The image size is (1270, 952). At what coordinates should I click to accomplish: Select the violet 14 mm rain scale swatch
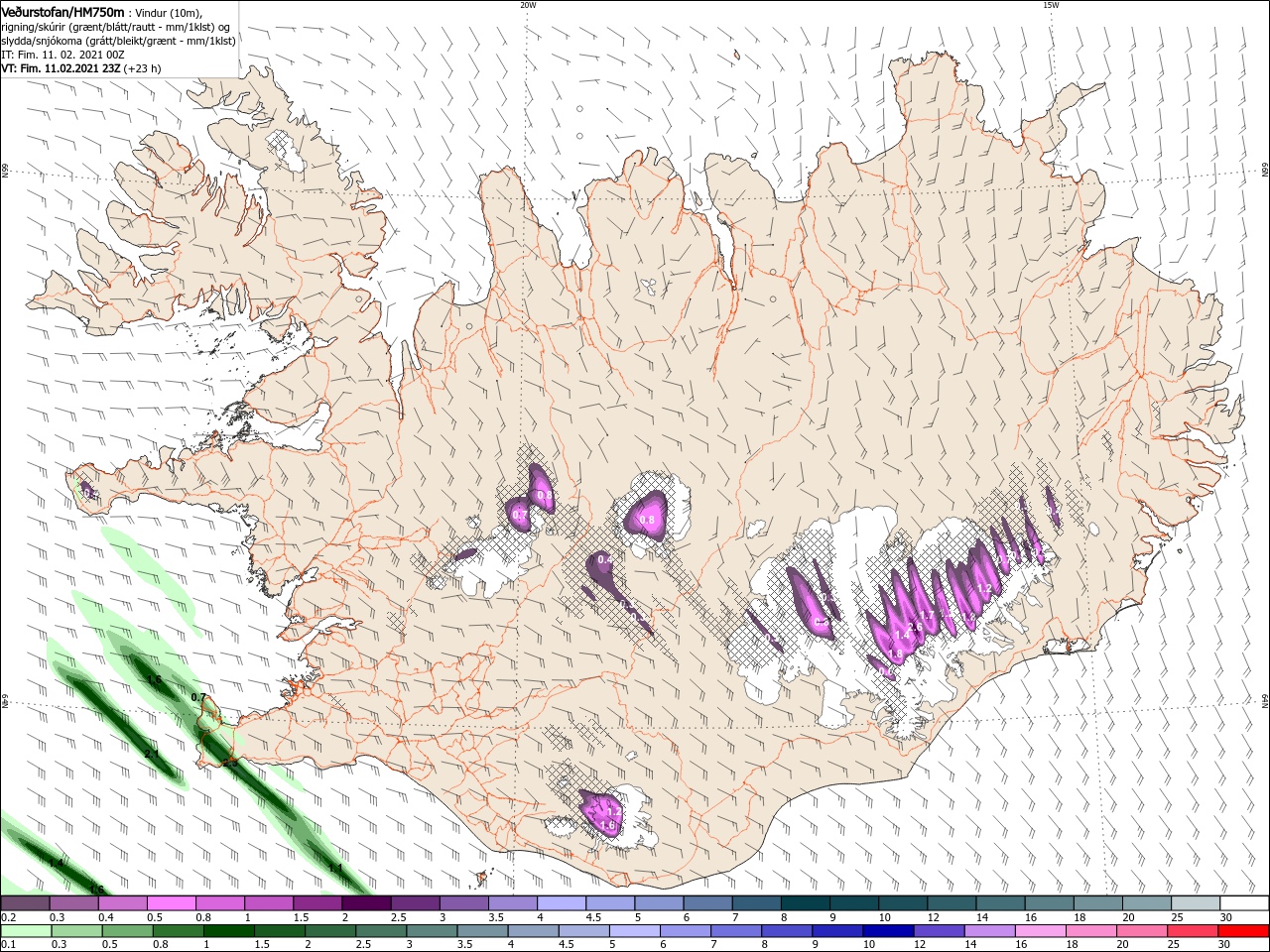click(x=990, y=931)
